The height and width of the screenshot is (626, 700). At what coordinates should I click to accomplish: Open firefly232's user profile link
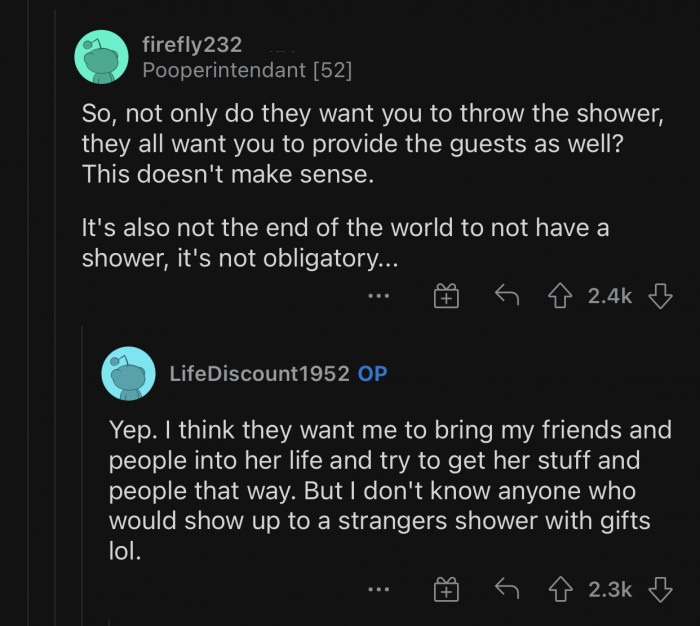(192, 45)
